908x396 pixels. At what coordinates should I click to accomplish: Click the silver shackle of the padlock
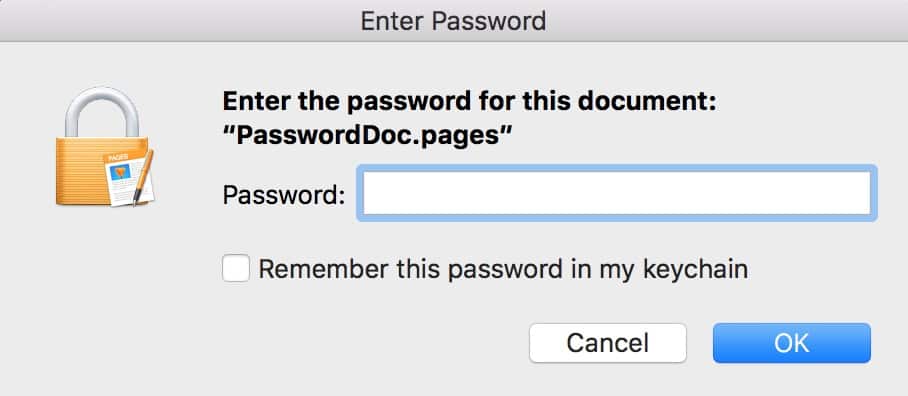pyautogui.click(x=102, y=112)
